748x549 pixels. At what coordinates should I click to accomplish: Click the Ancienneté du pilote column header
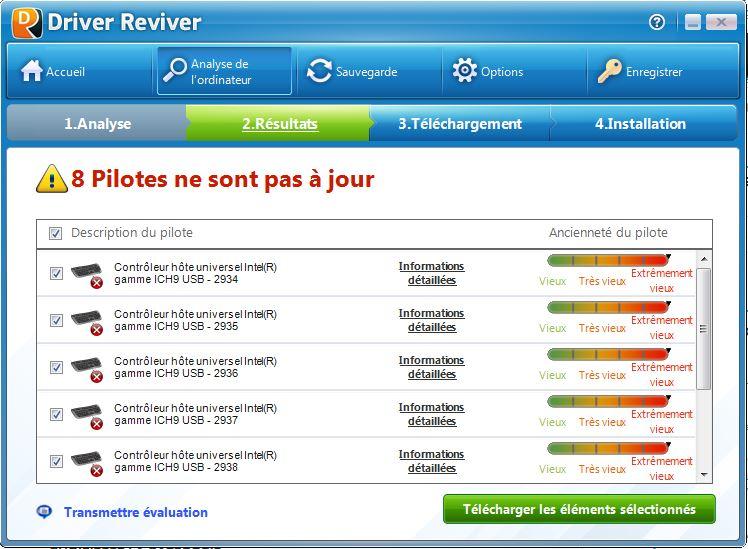[608, 233]
